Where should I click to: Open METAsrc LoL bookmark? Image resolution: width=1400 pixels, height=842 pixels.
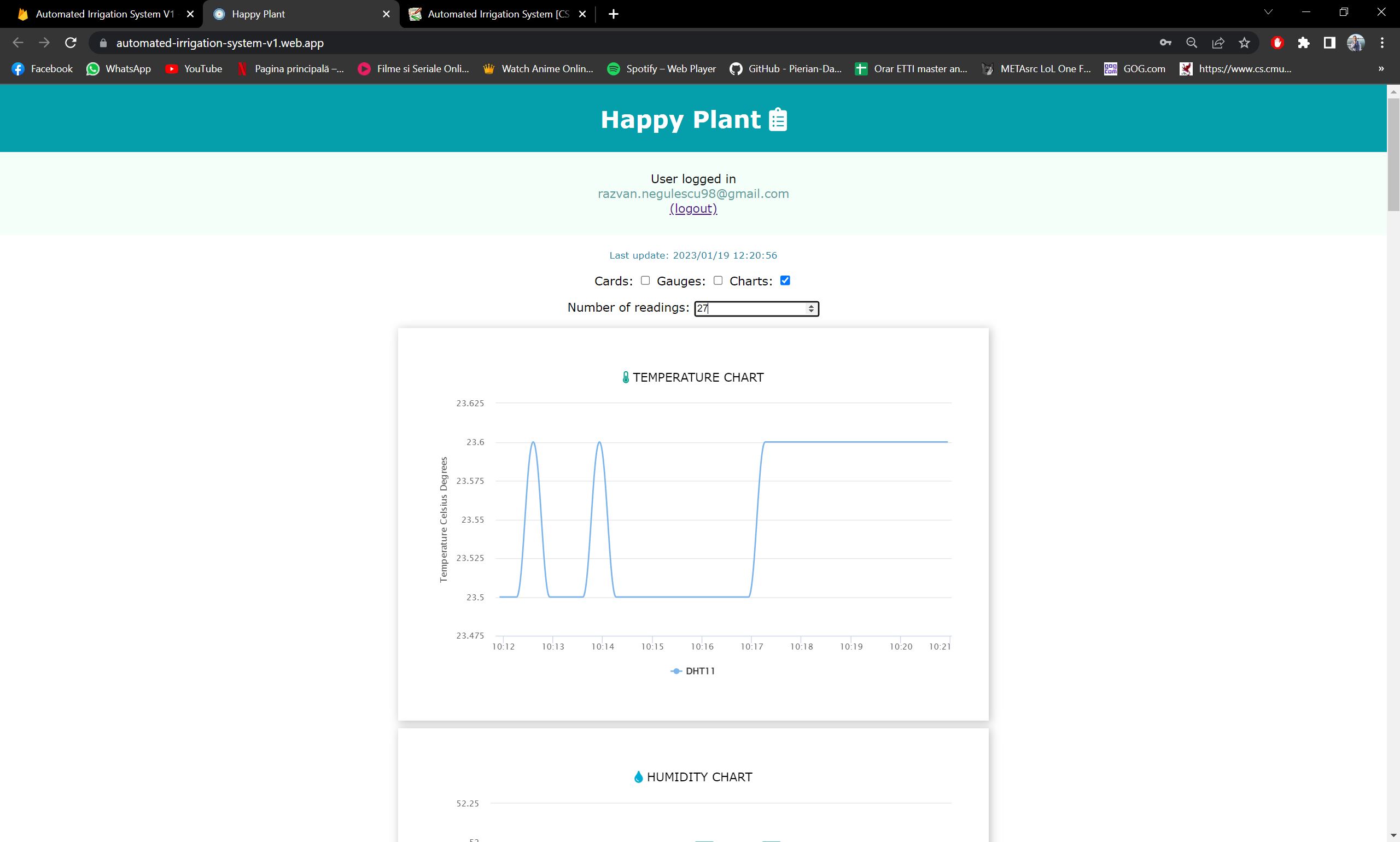click(1036, 69)
